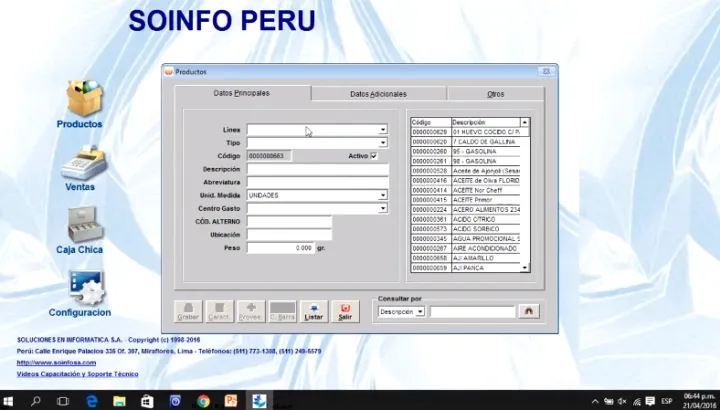Viewport: 720px width, 410px height.
Task: Open PowerPoint from taskbar
Action: click(231, 401)
